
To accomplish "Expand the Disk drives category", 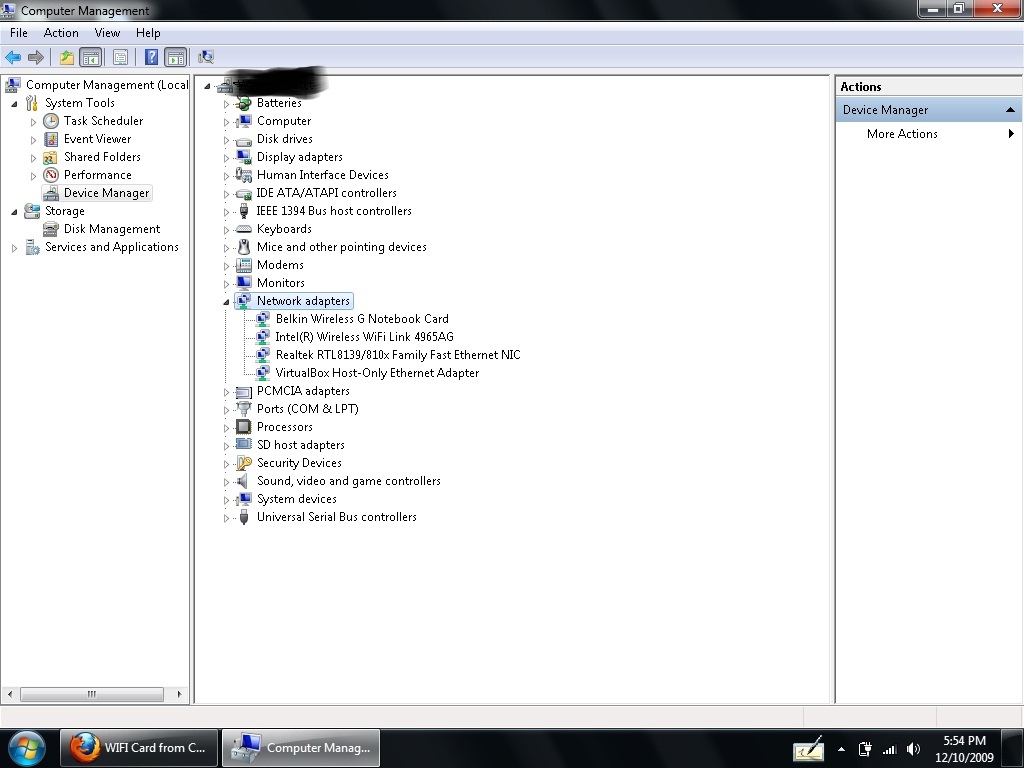I will [227, 140].
